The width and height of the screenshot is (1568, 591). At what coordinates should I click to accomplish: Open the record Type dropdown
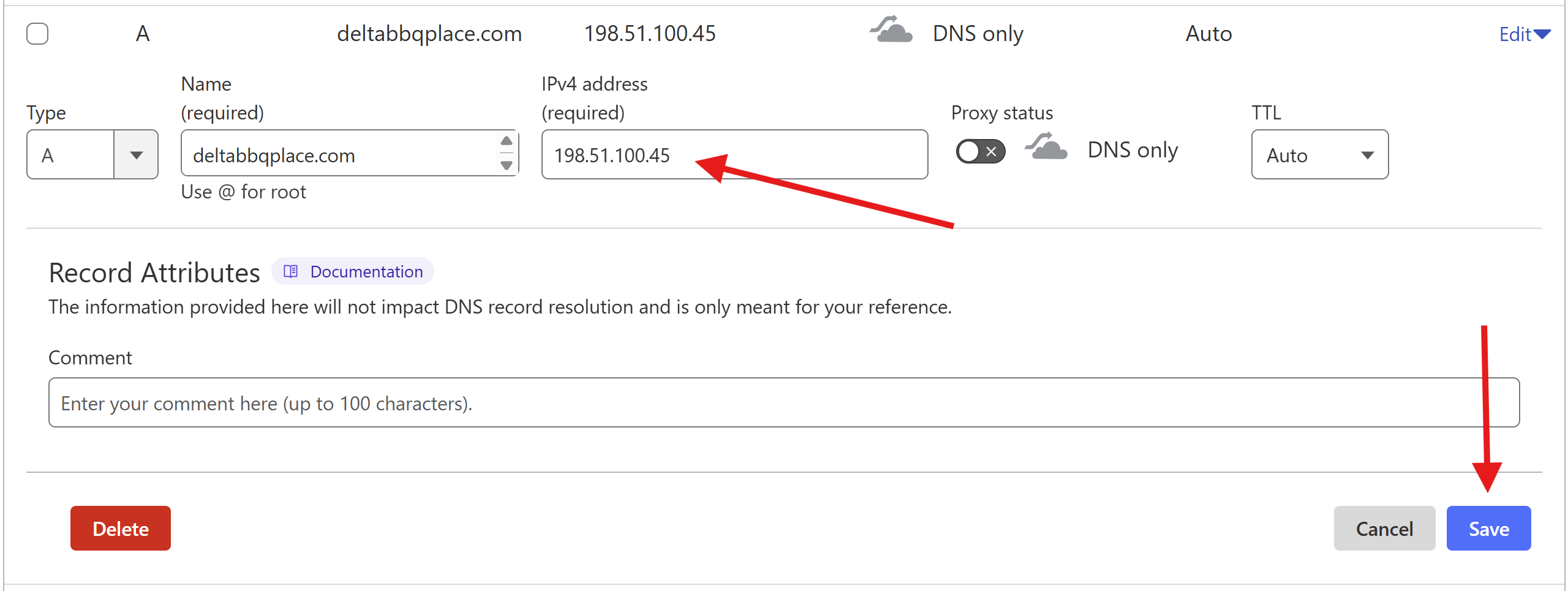point(92,155)
